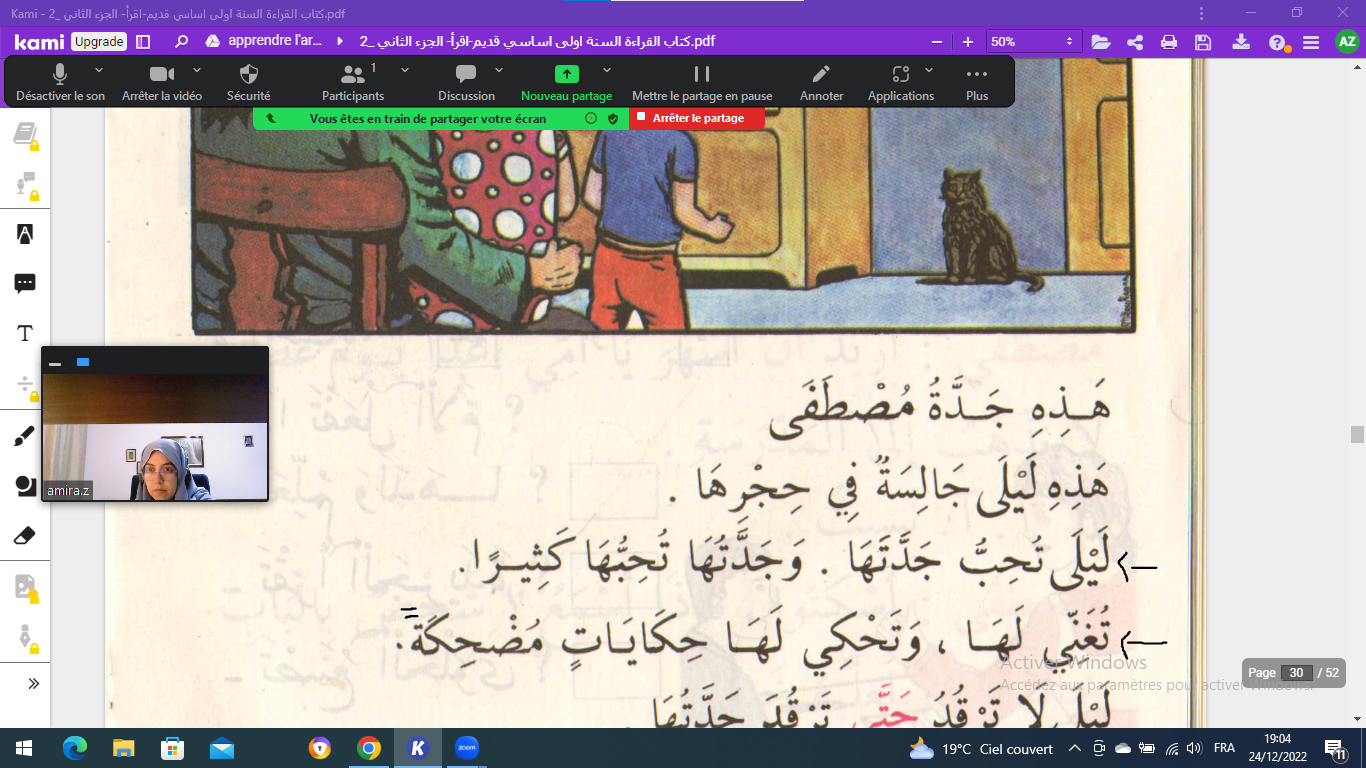This screenshot has height=768, width=1366.
Task: Expand the left toolbar double chevron
Action: [x=33, y=684]
